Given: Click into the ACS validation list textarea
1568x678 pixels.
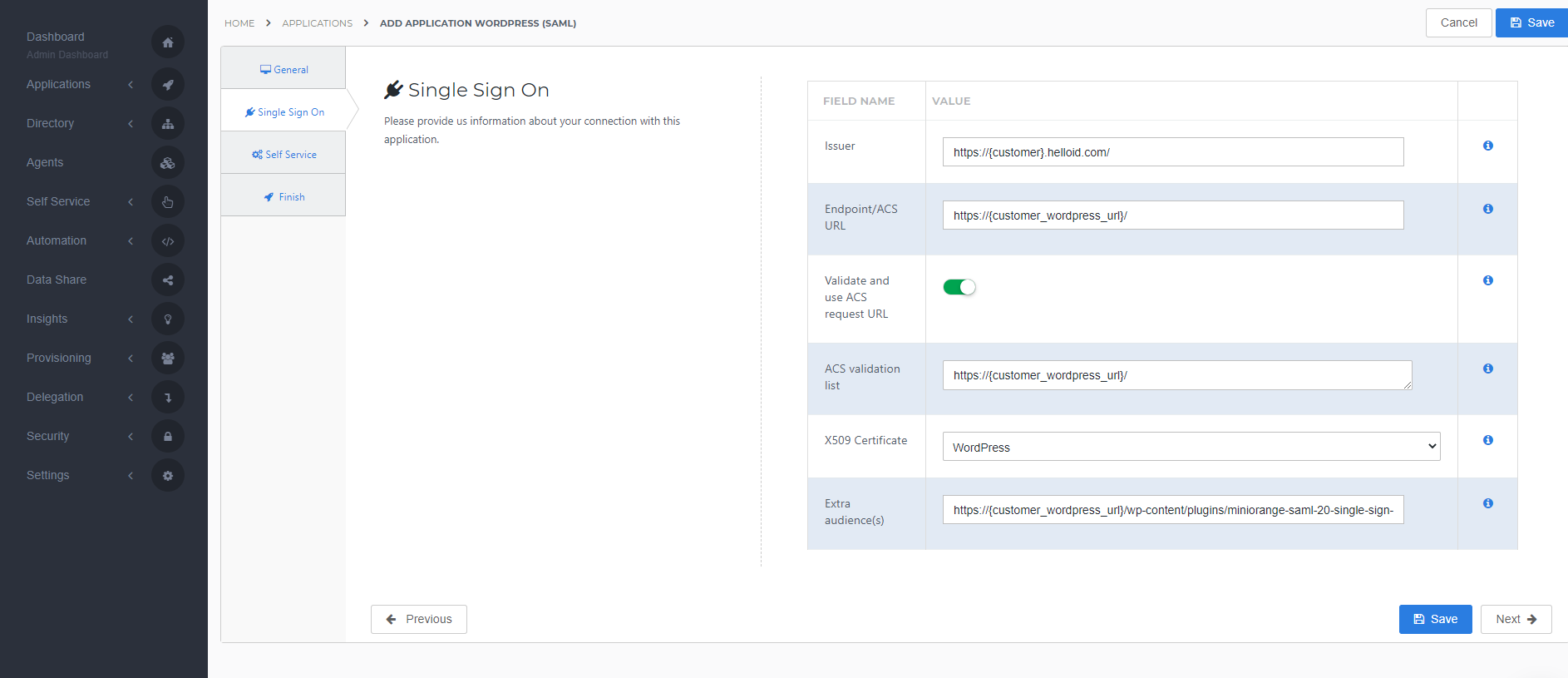Looking at the screenshot, I should (1177, 375).
